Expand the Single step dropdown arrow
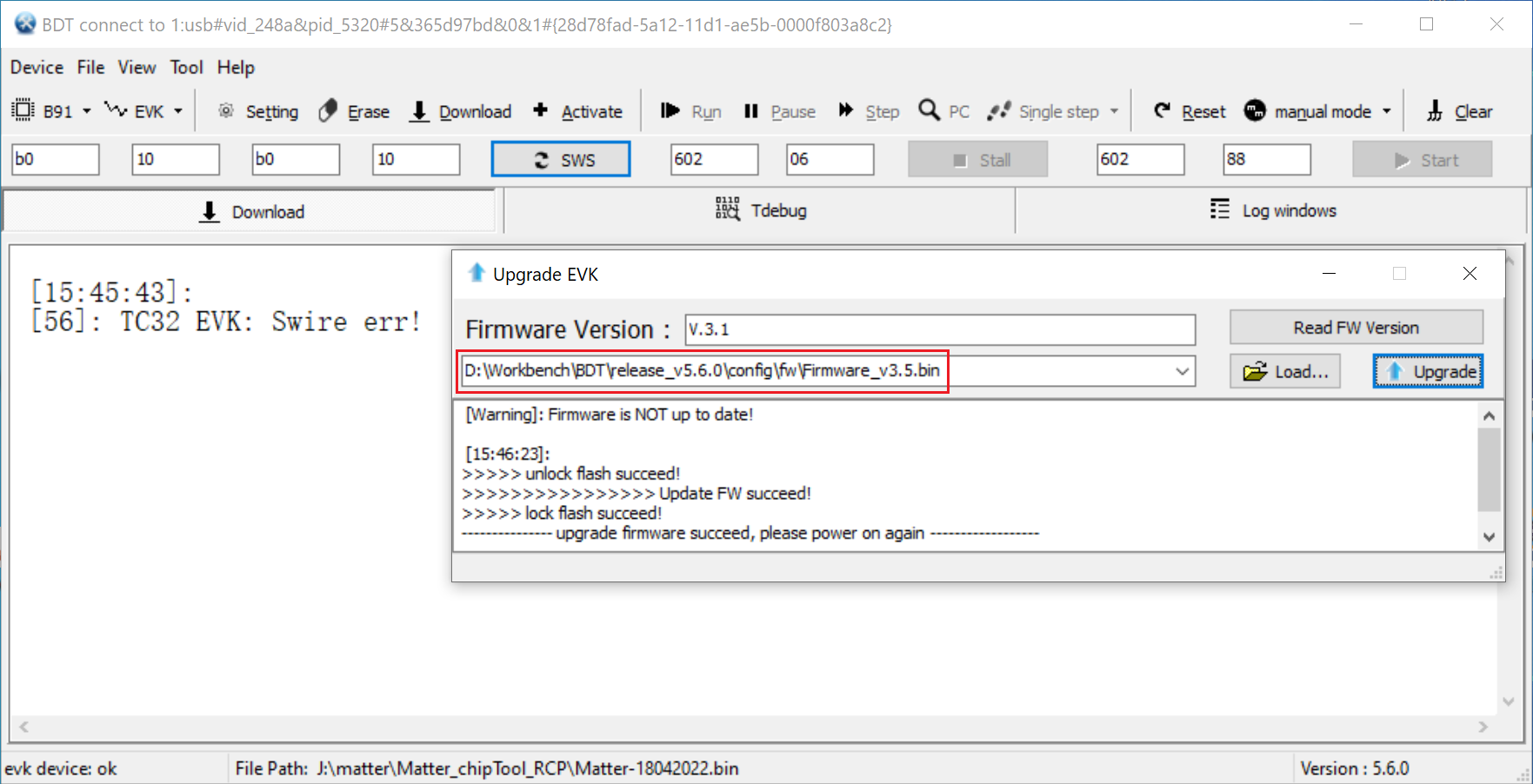 click(x=1114, y=111)
